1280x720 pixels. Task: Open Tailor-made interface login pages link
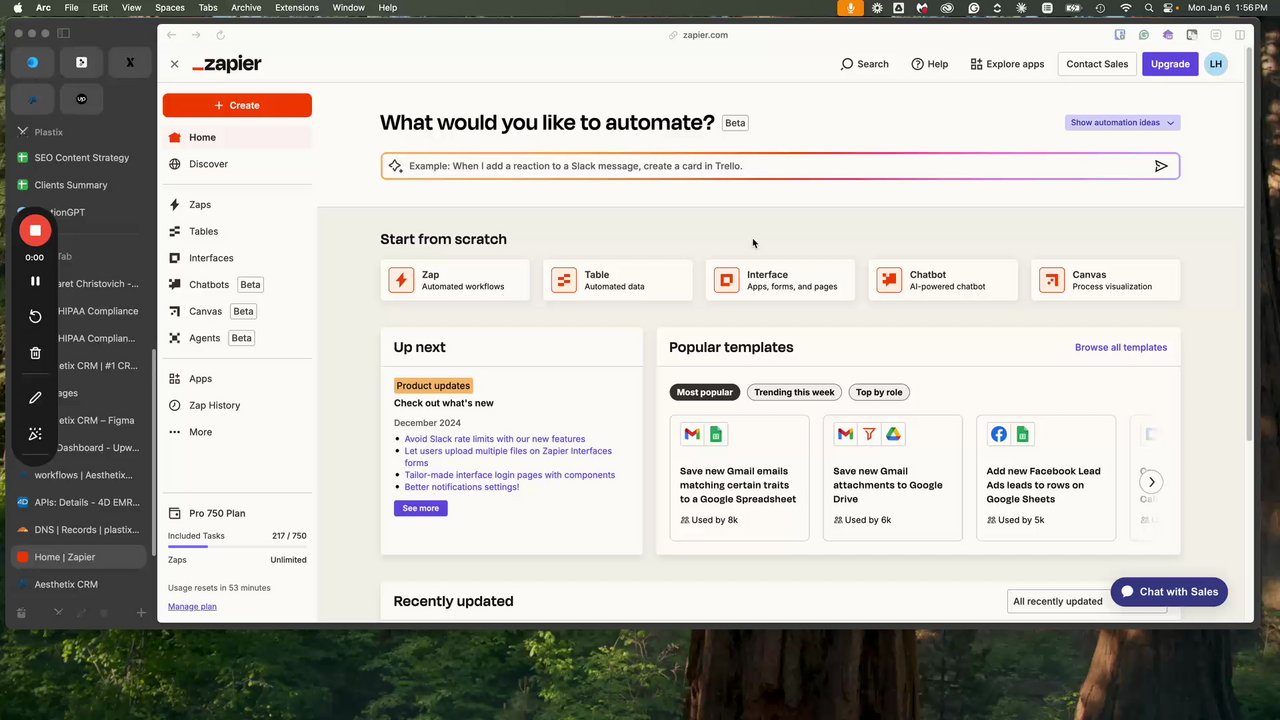click(x=510, y=475)
